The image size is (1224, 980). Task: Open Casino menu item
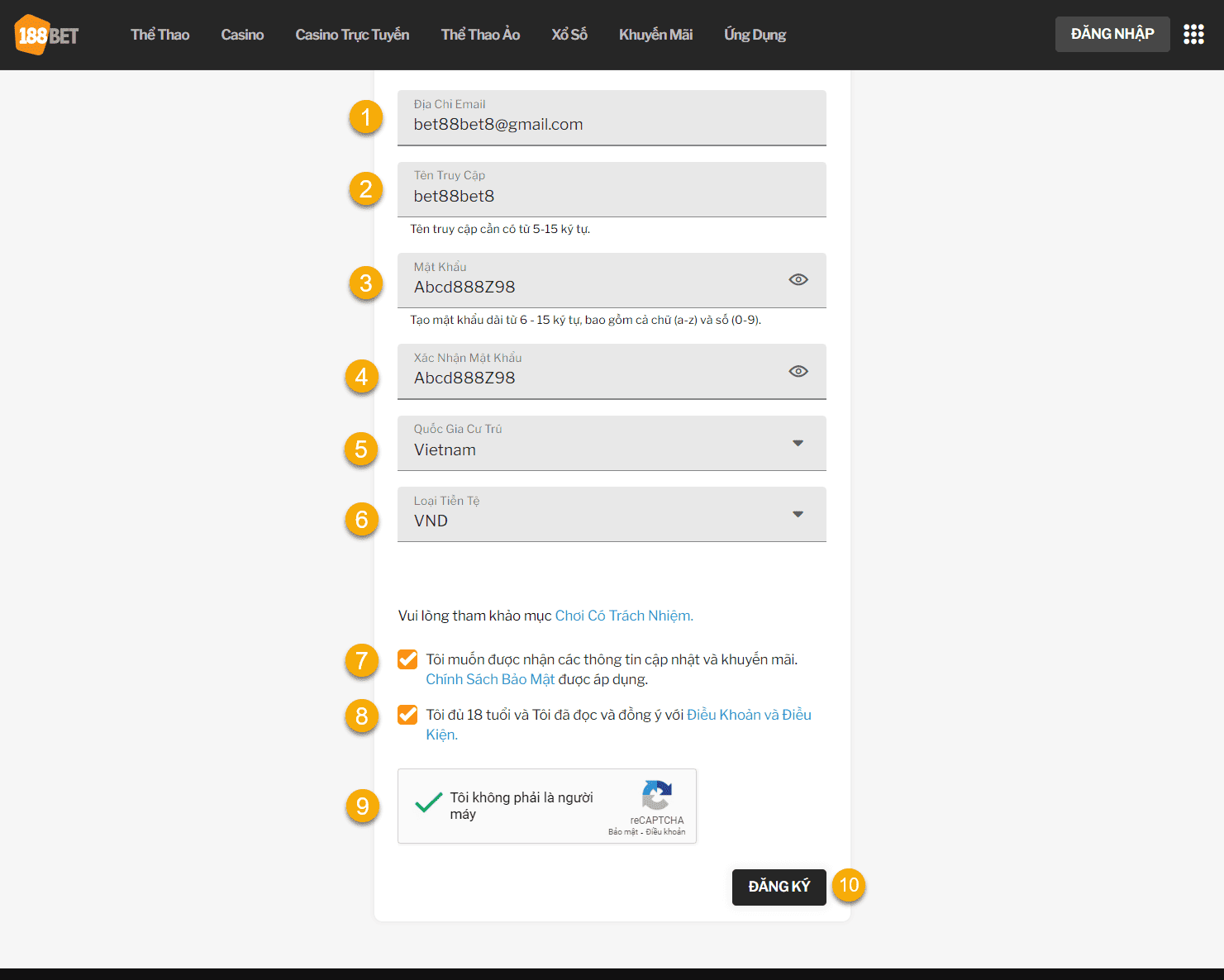coord(242,35)
